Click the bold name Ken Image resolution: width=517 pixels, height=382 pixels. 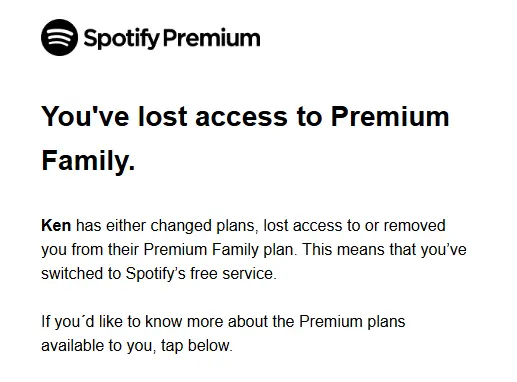(x=56, y=226)
